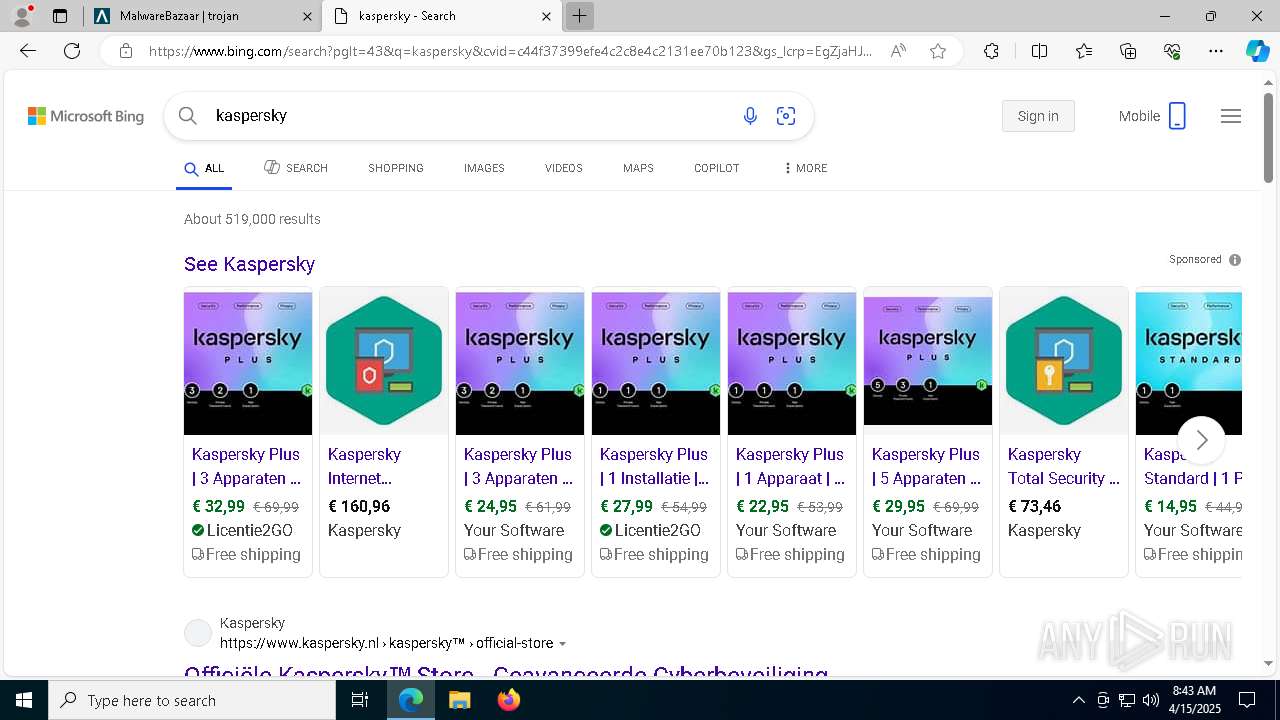Open the volume control in tray
1280x720 pixels.
click(1151, 700)
